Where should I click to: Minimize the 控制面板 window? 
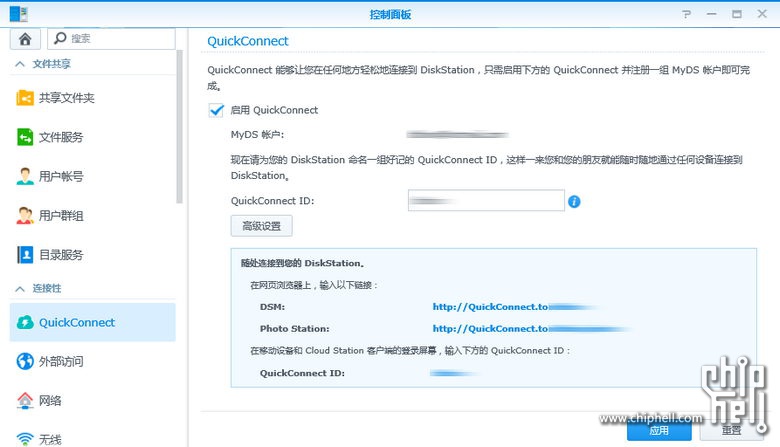coord(712,14)
